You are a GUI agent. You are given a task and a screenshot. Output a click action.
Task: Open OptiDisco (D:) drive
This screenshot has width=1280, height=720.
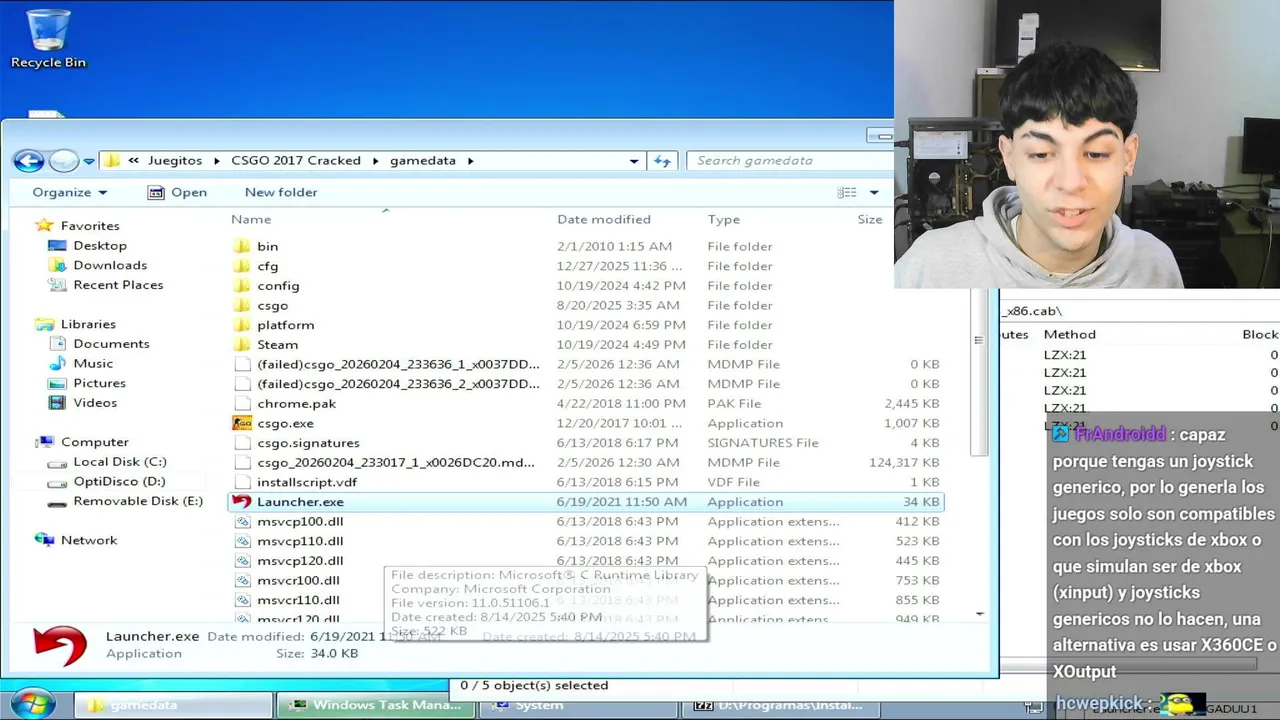(x=119, y=481)
